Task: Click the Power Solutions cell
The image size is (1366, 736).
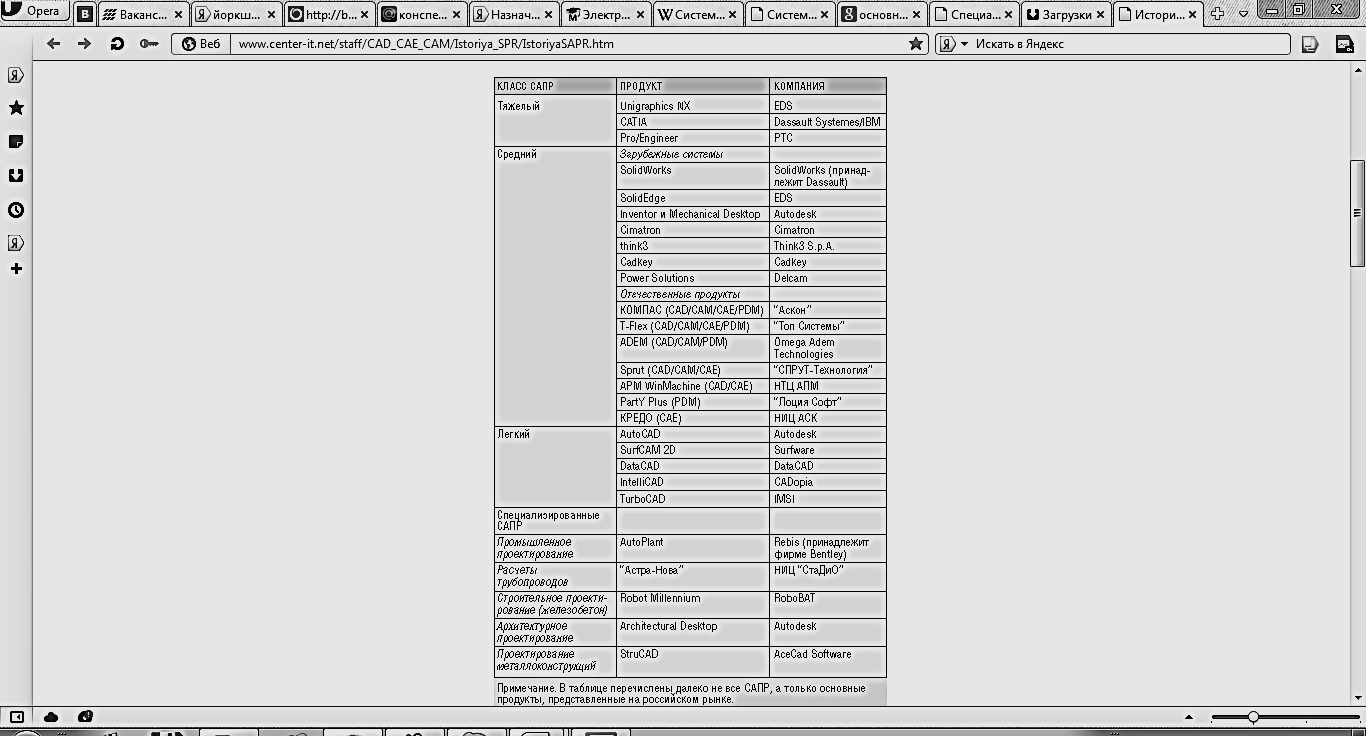Action: [693, 278]
